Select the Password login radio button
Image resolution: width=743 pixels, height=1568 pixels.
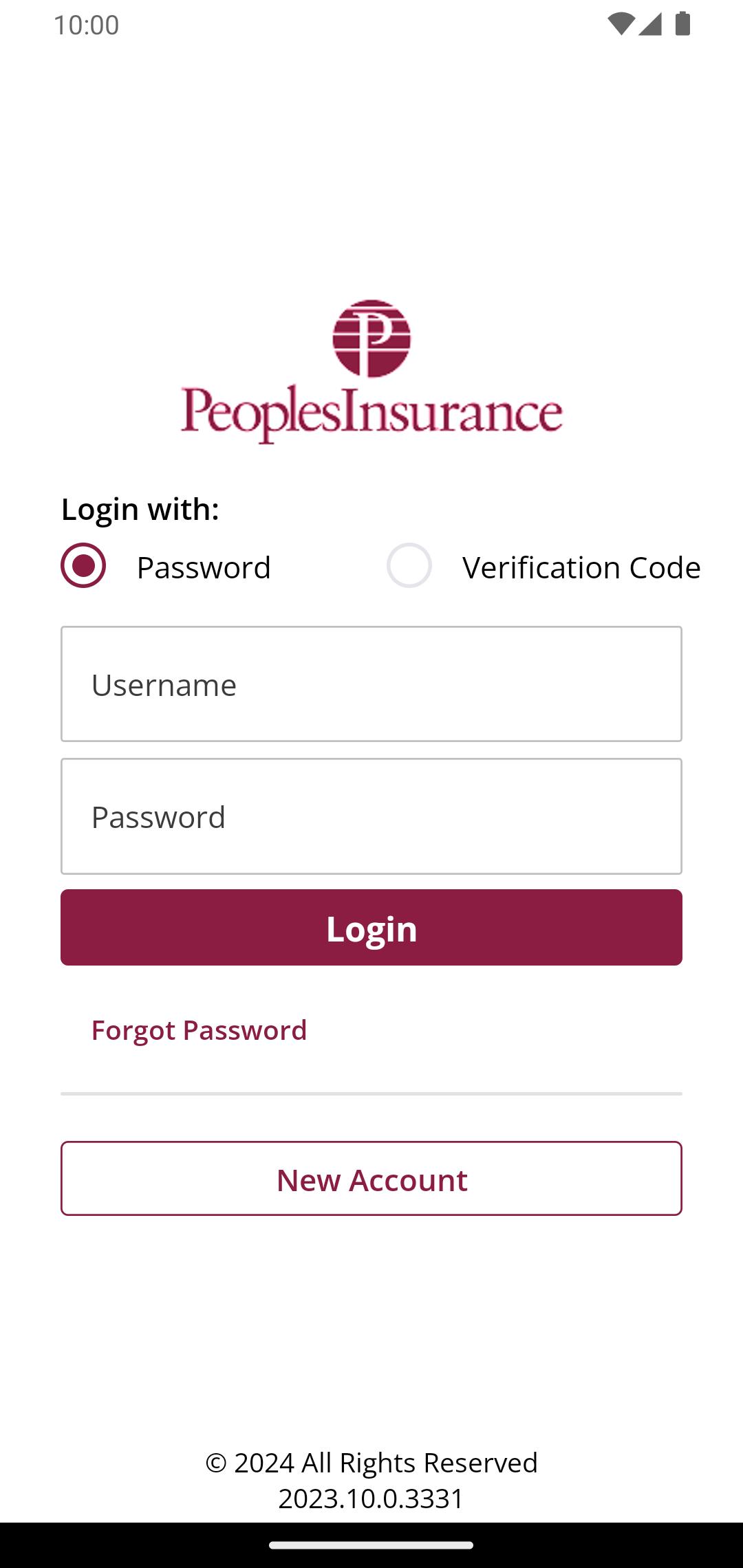83,565
